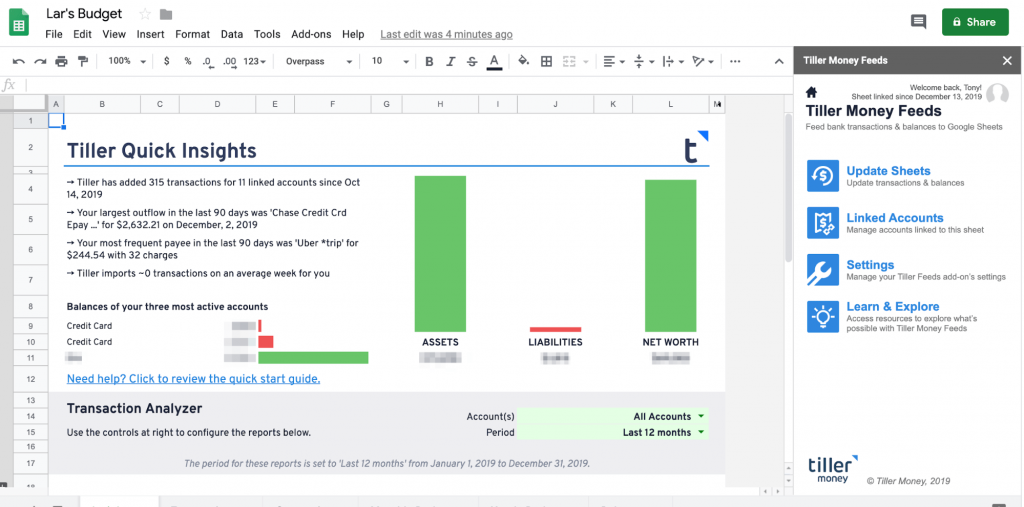Click the Learn & Explore link text
Viewport: 1024px width, 507px height.
tap(893, 306)
